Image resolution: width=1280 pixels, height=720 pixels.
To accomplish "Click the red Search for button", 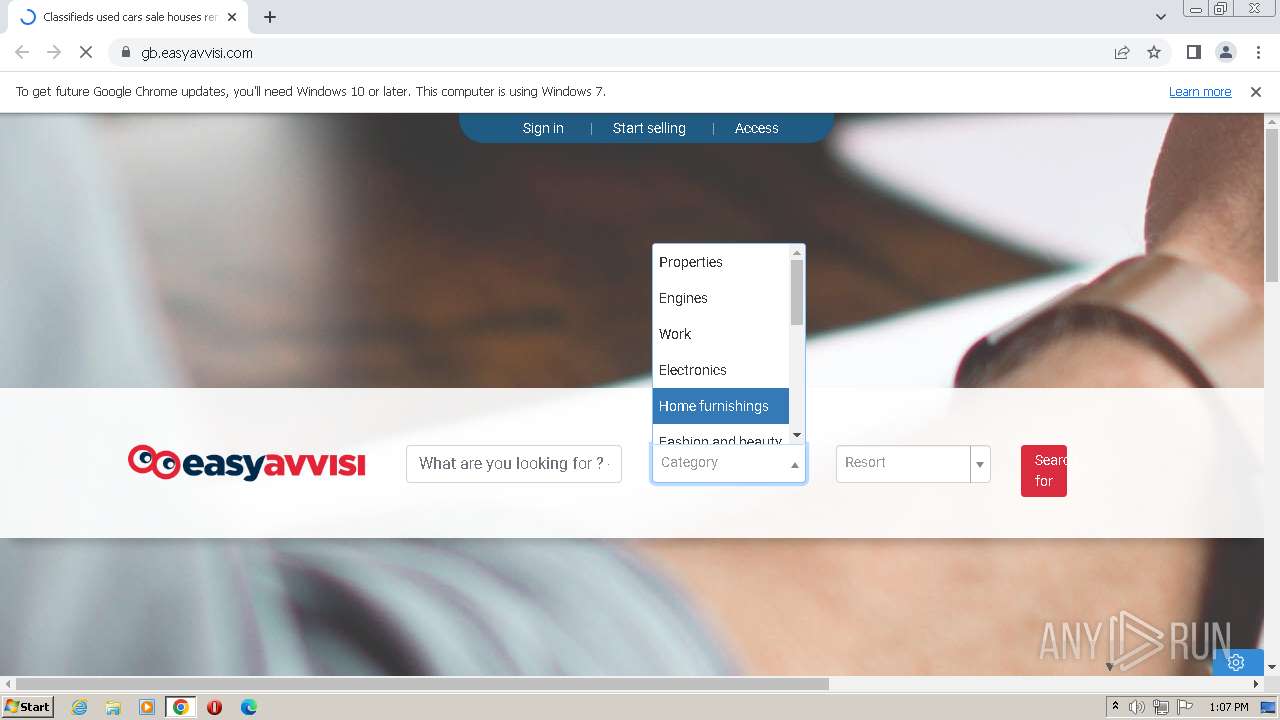I will click(1044, 471).
